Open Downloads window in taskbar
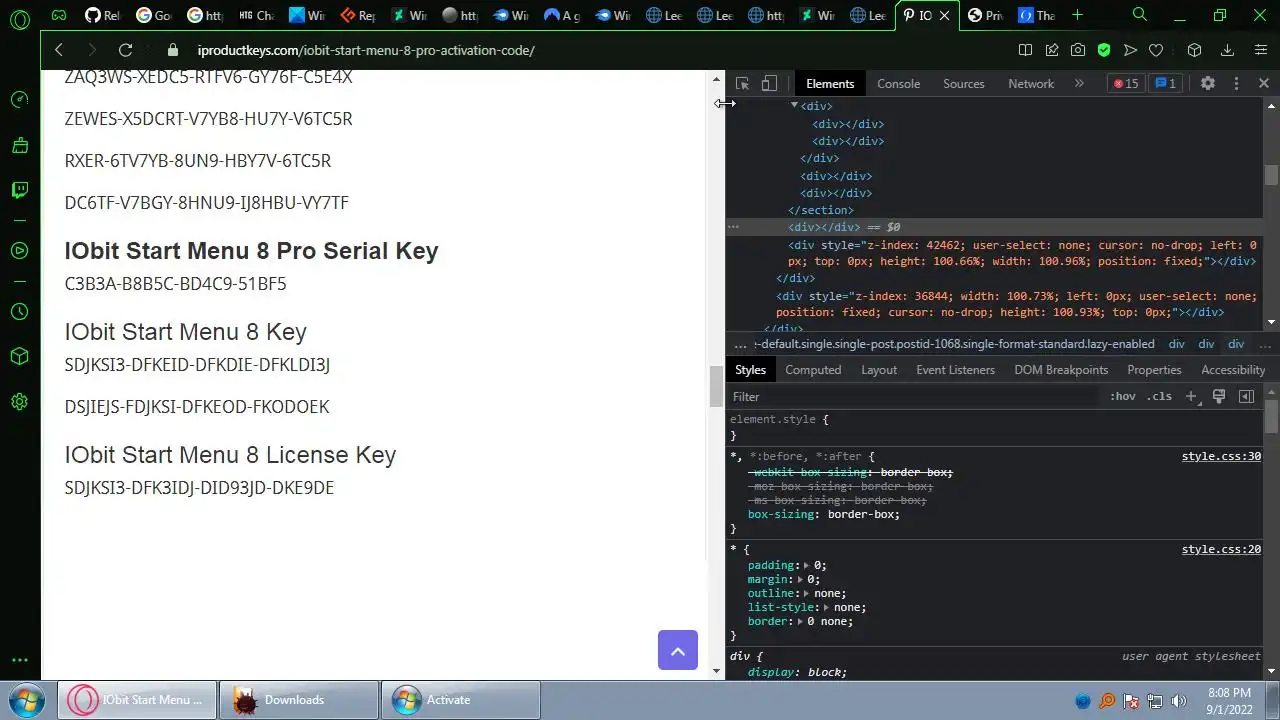1280x720 pixels. (x=299, y=700)
